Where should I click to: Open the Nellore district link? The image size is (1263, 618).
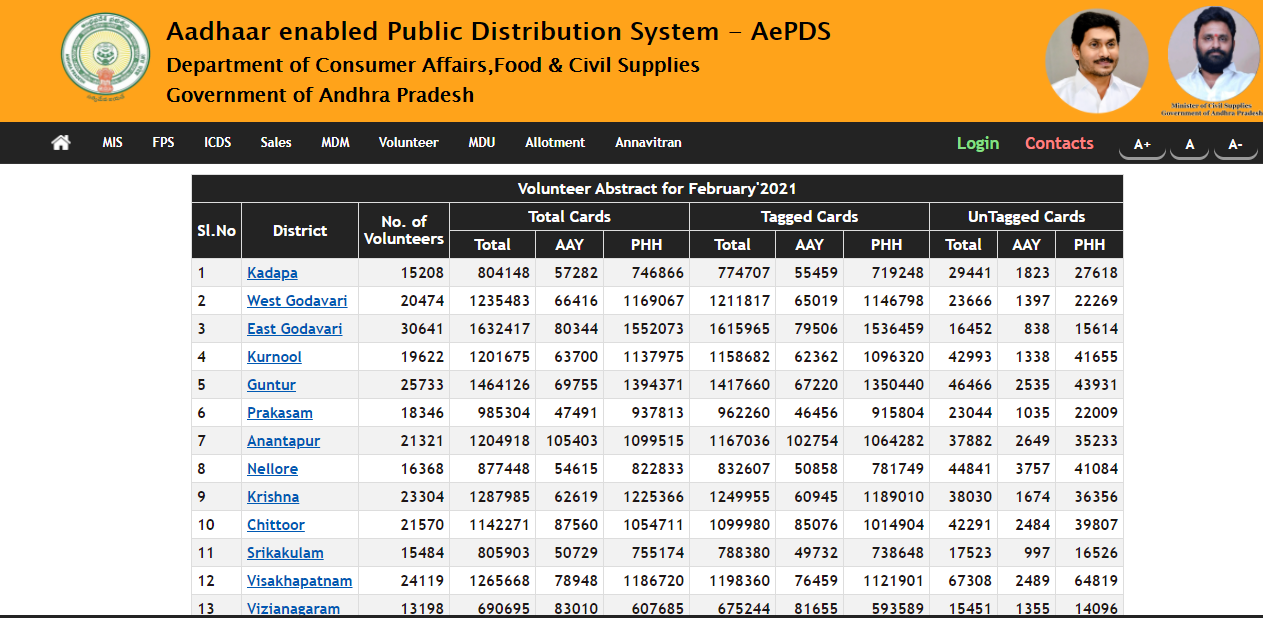(x=272, y=469)
